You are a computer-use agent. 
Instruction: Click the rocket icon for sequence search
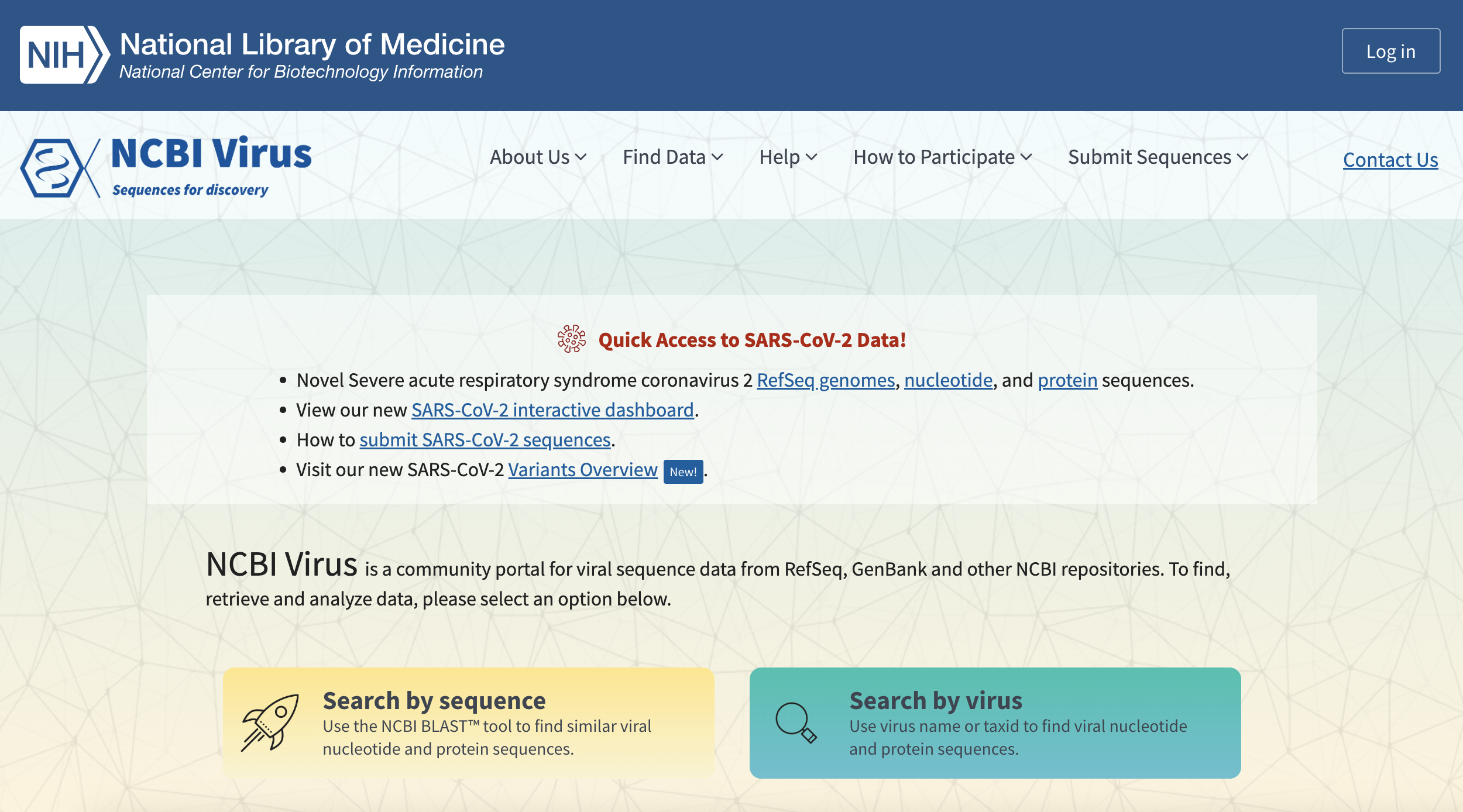[270, 723]
